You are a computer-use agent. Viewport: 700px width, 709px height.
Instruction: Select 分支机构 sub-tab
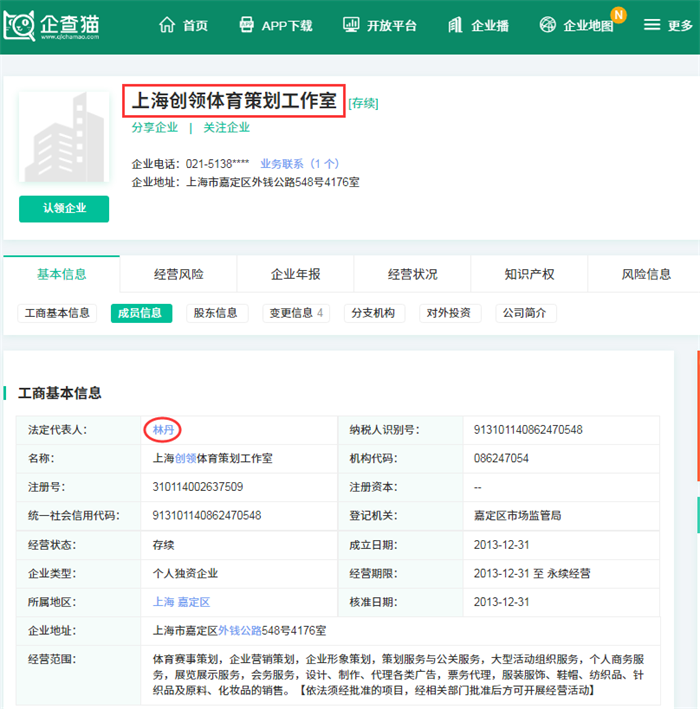pos(374,313)
